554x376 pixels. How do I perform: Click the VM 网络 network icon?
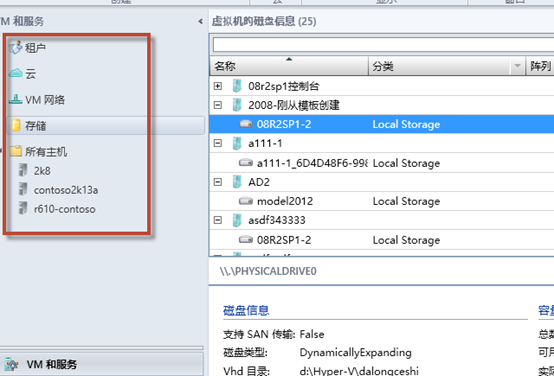pos(16,100)
